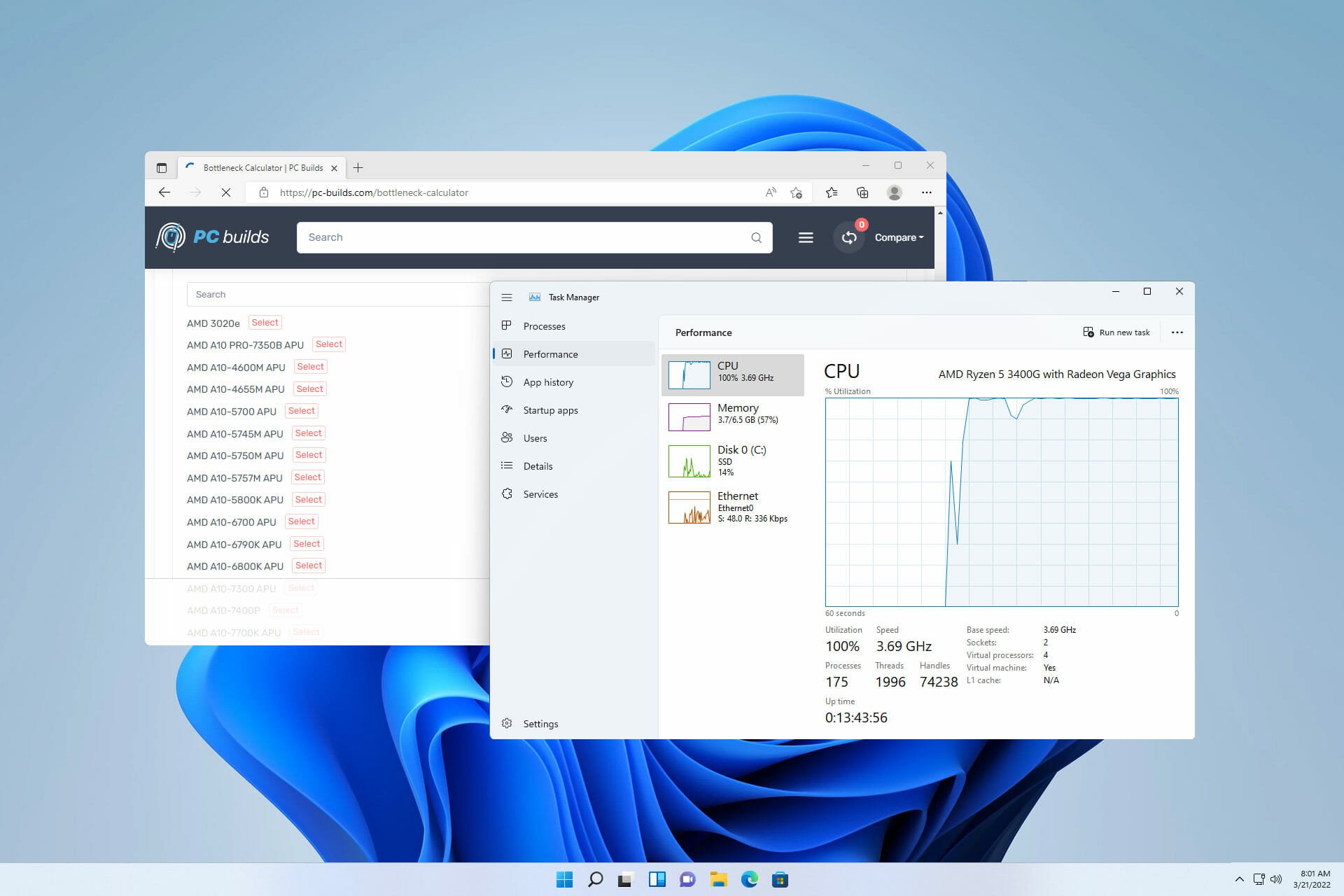The height and width of the screenshot is (896, 1344).
Task: Expand the Performance tab in Task Manager
Action: click(550, 354)
